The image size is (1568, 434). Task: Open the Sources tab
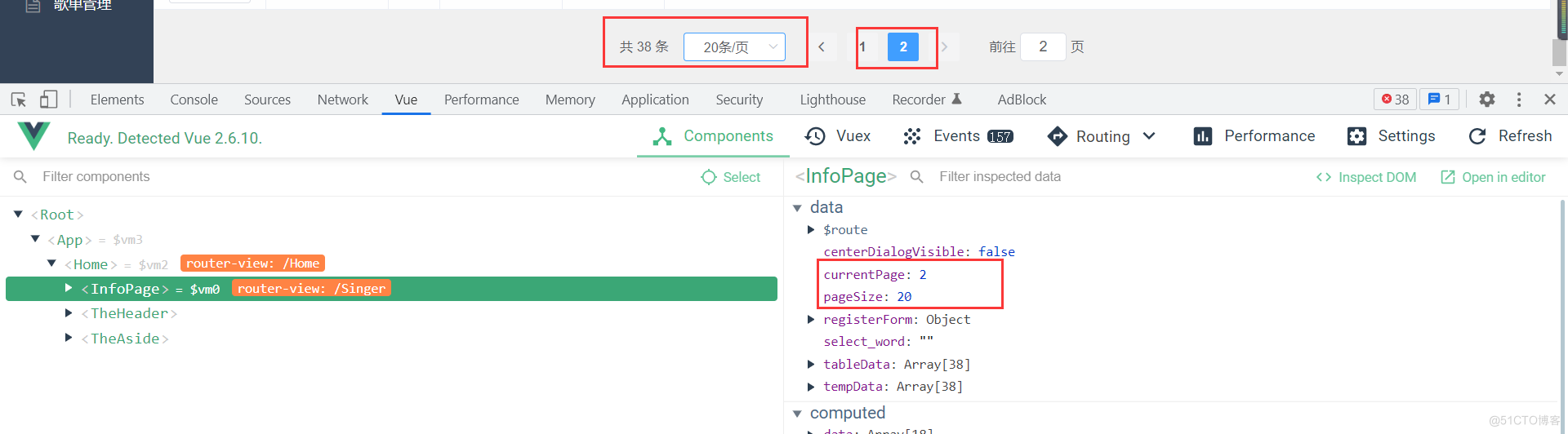point(267,100)
